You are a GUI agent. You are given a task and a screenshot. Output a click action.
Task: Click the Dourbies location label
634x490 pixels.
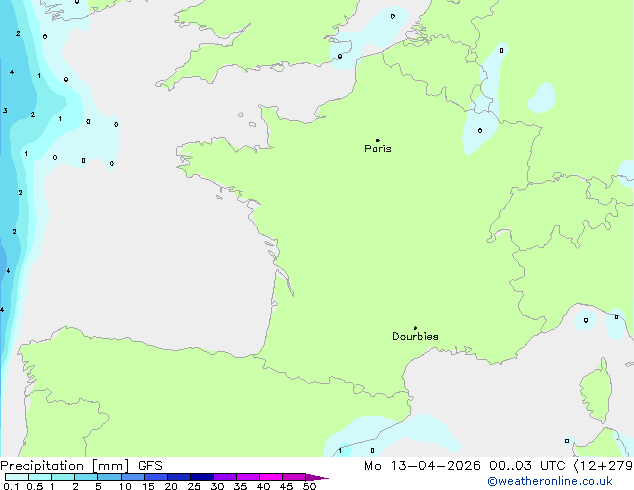[x=415, y=336]
